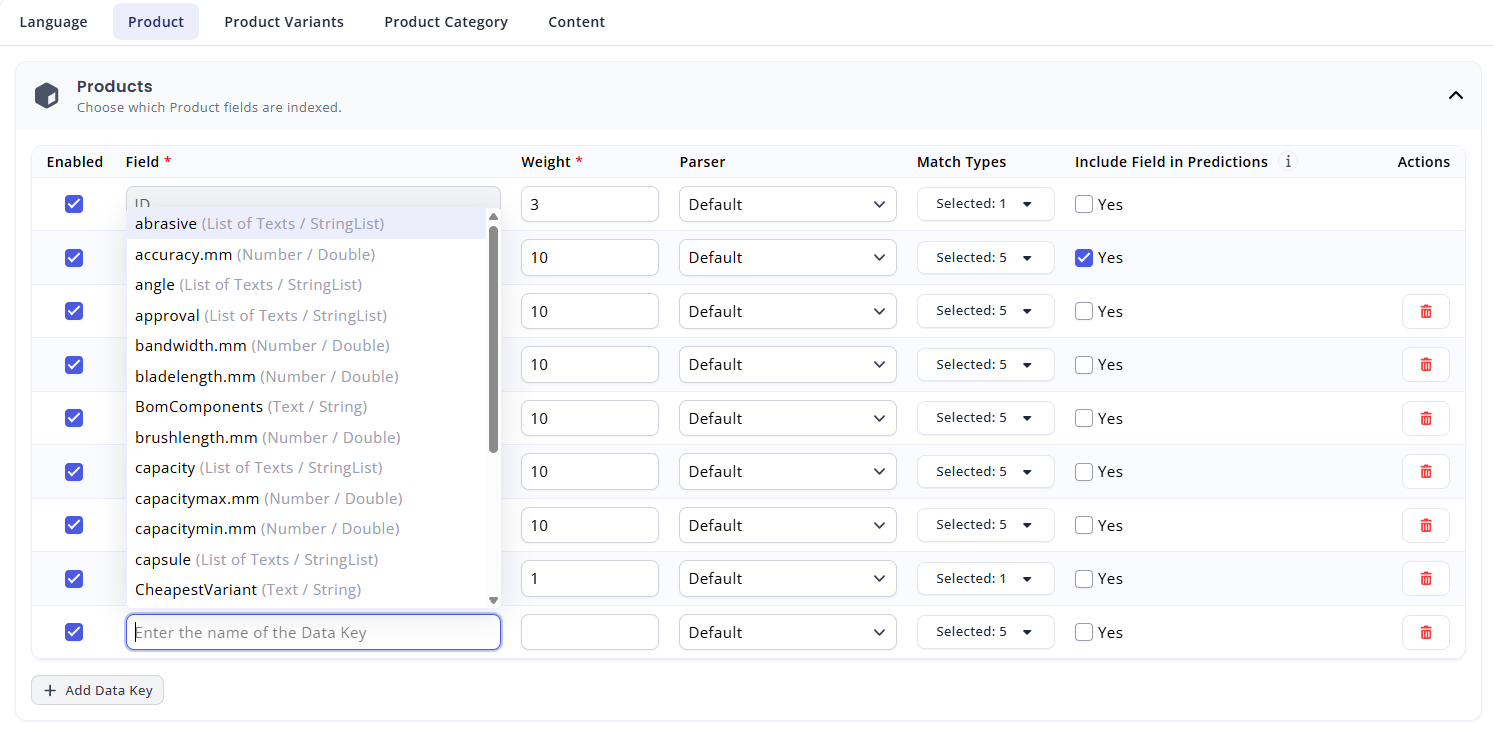Viewport: 1493px width, 730px height.
Task: Click the Add Data Key button
Action: pyautogui.click(x=97, y=690)
